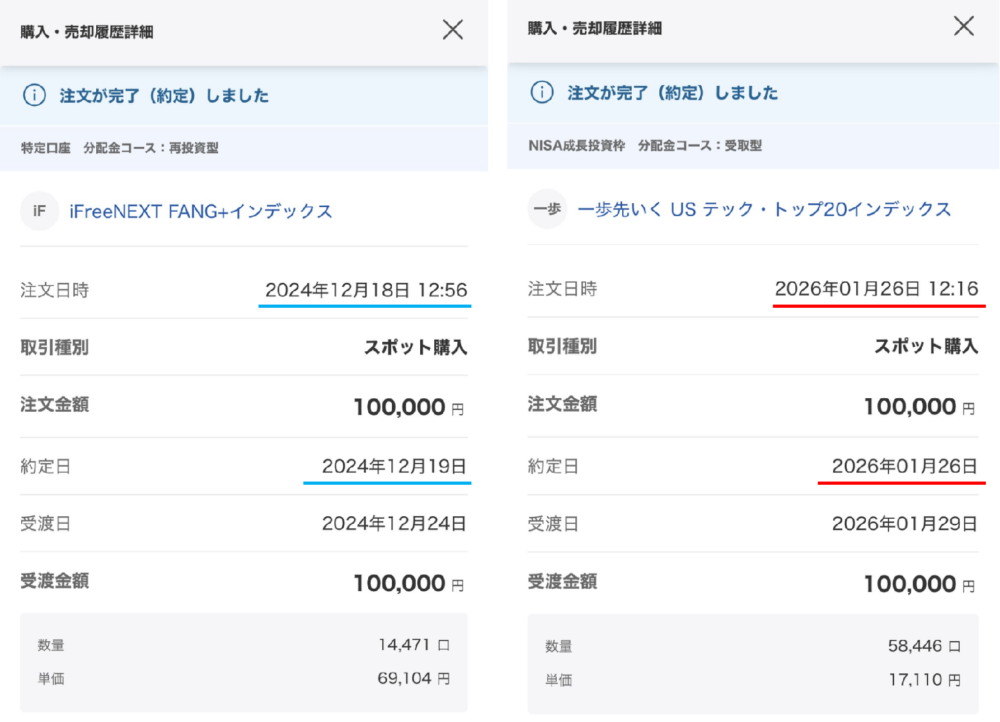The image size is (1000, 722).
Task: Click the 一歩 fund icon for US テック・トップ20
Action: pyautogui.click(x=547, y=210)
